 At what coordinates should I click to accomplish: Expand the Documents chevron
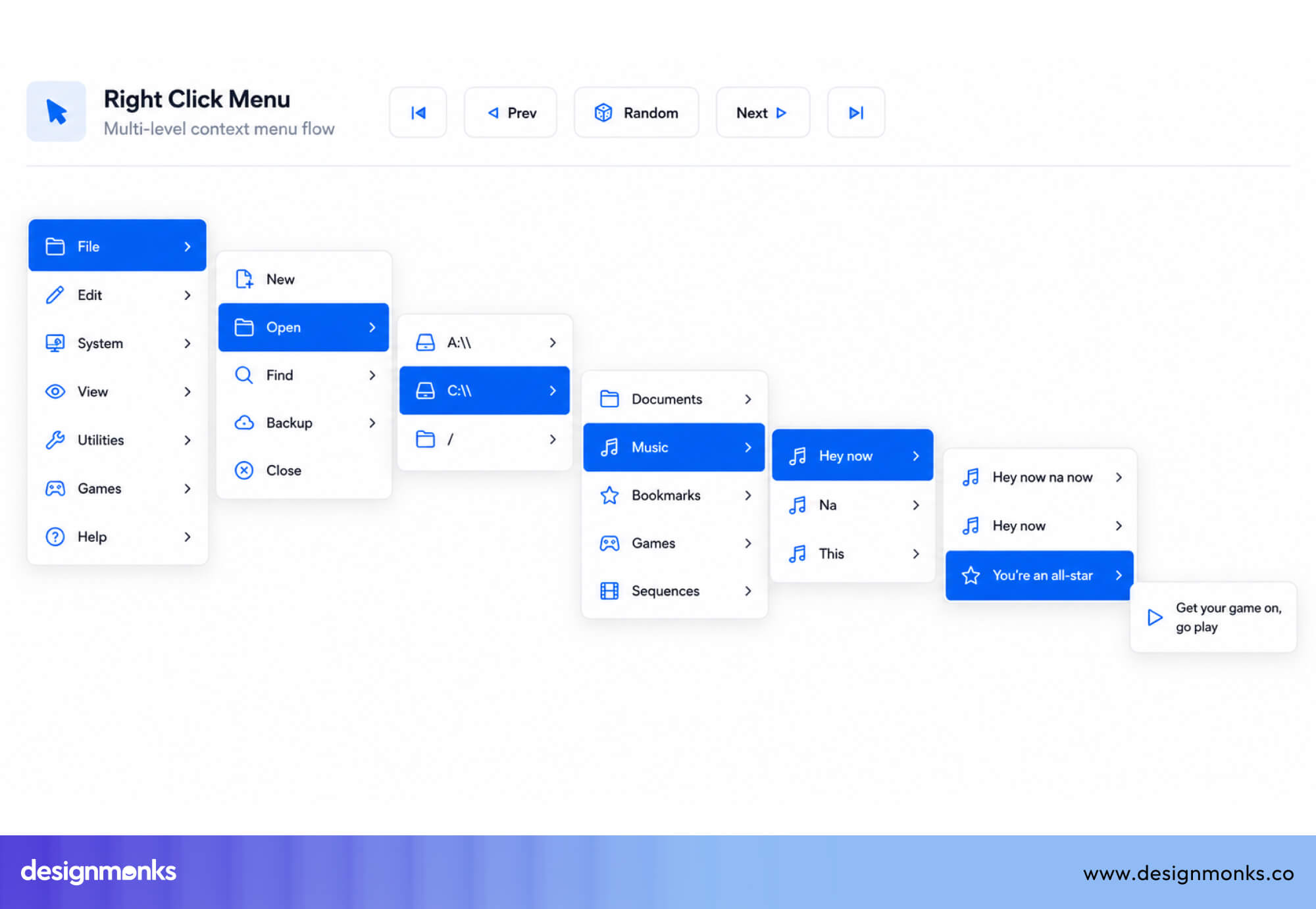(748, 399)
